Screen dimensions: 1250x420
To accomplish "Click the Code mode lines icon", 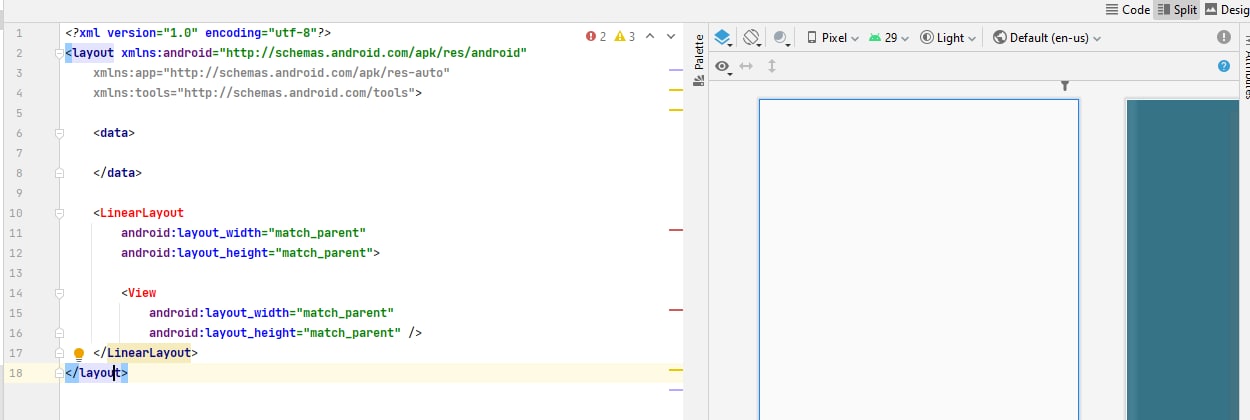I will click(1112, 9).
